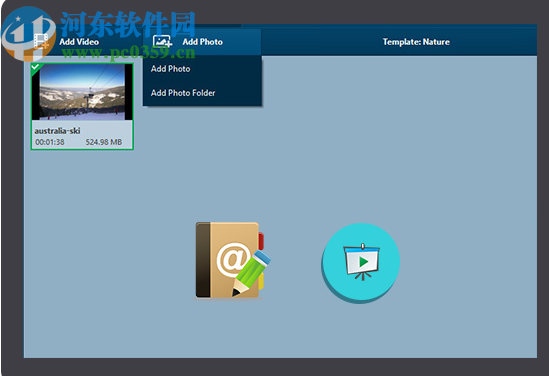The height and width of the screenshot is (376, 549).
Task: Choose Add Photo from the dropdown menu
Action: [171, 69]
